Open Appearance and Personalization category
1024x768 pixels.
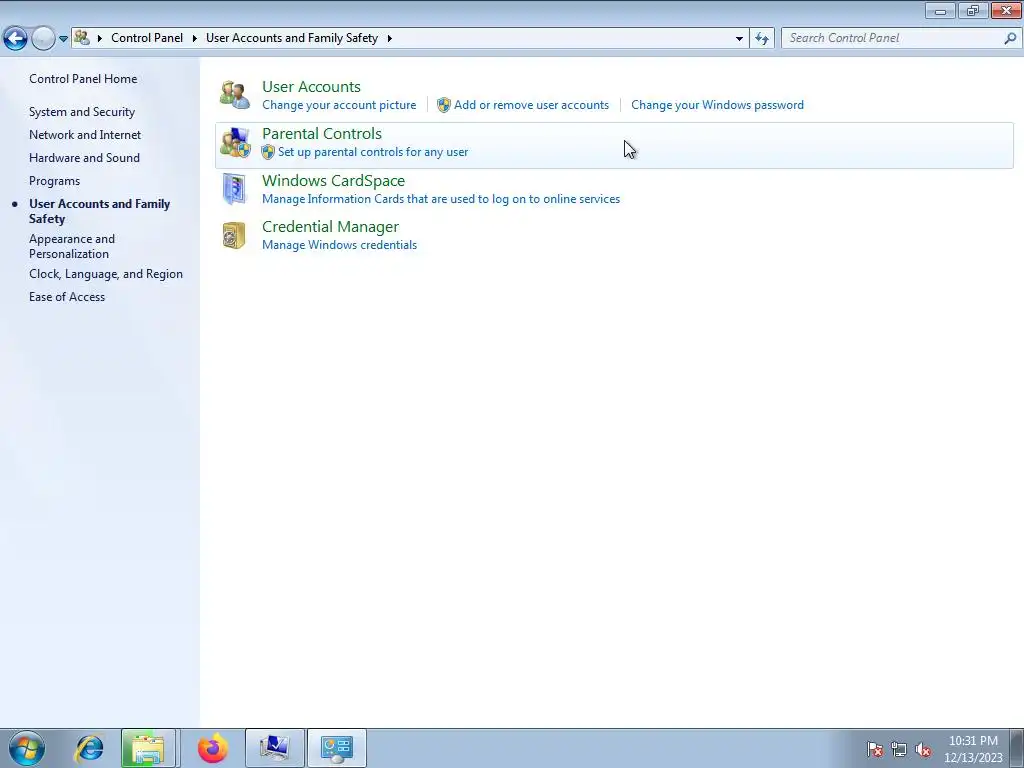click(72, 246)
